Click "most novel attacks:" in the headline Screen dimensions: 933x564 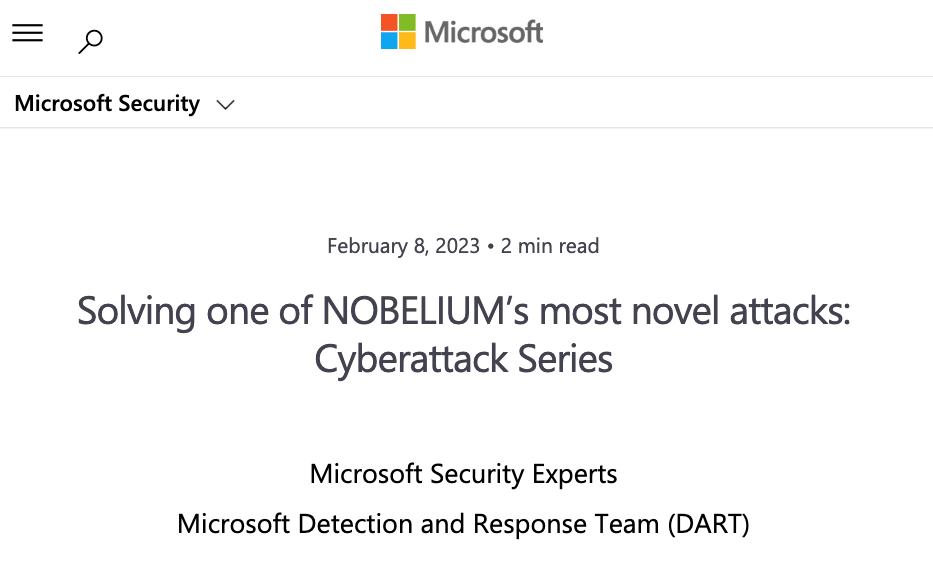point(696,311)
